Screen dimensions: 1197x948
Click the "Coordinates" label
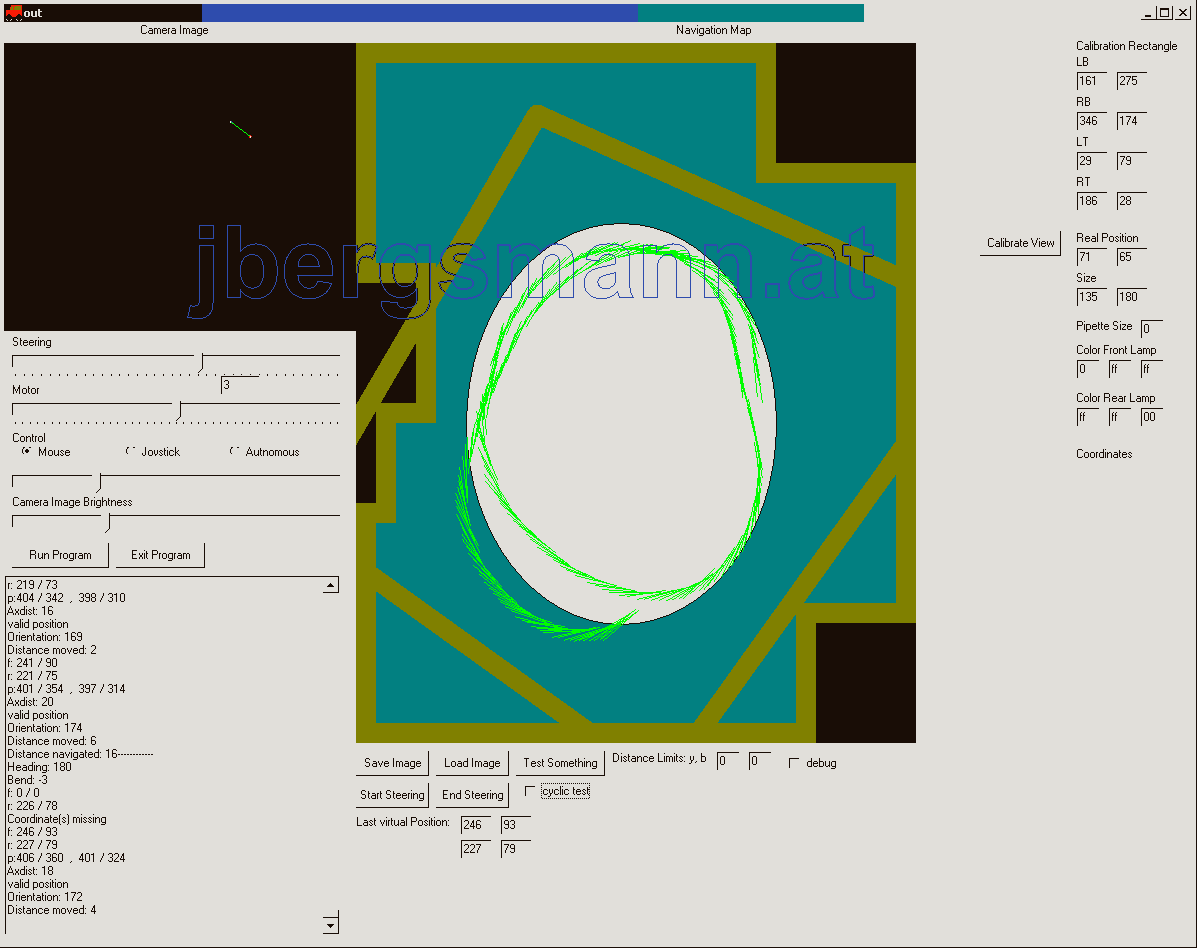coord(1104,454)
